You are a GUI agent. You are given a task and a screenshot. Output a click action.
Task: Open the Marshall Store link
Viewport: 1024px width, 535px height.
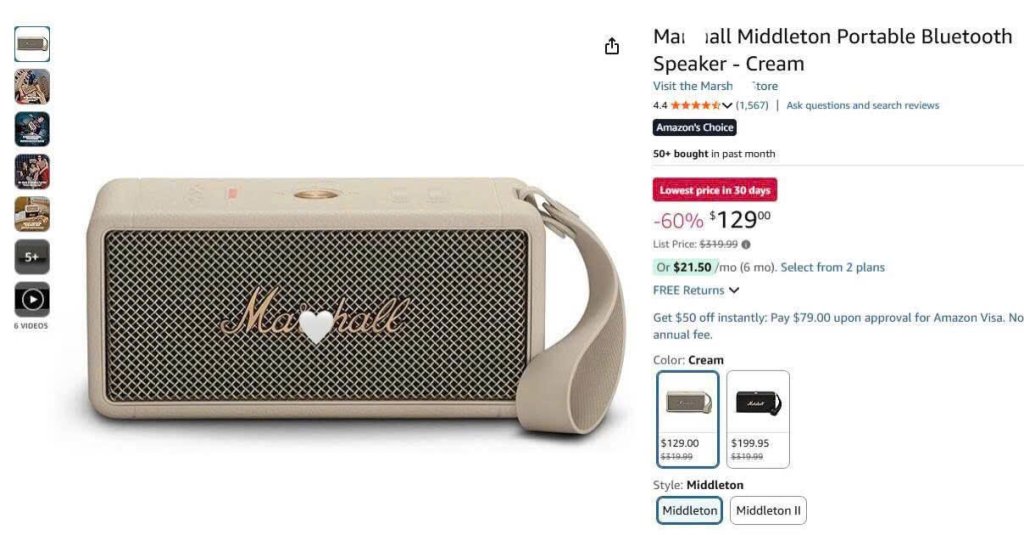pos(715,86)
